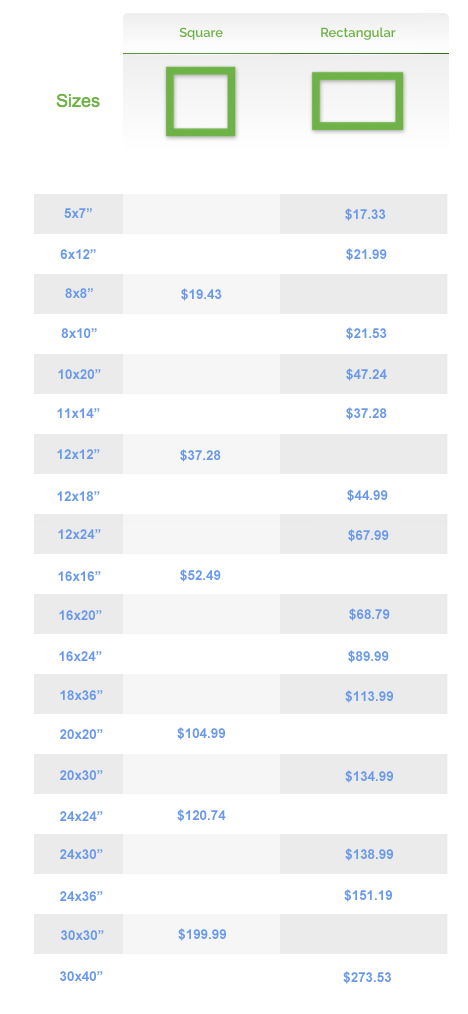
Task: Pick the $19.43 price for 8x8"
Action: (201, 294)
